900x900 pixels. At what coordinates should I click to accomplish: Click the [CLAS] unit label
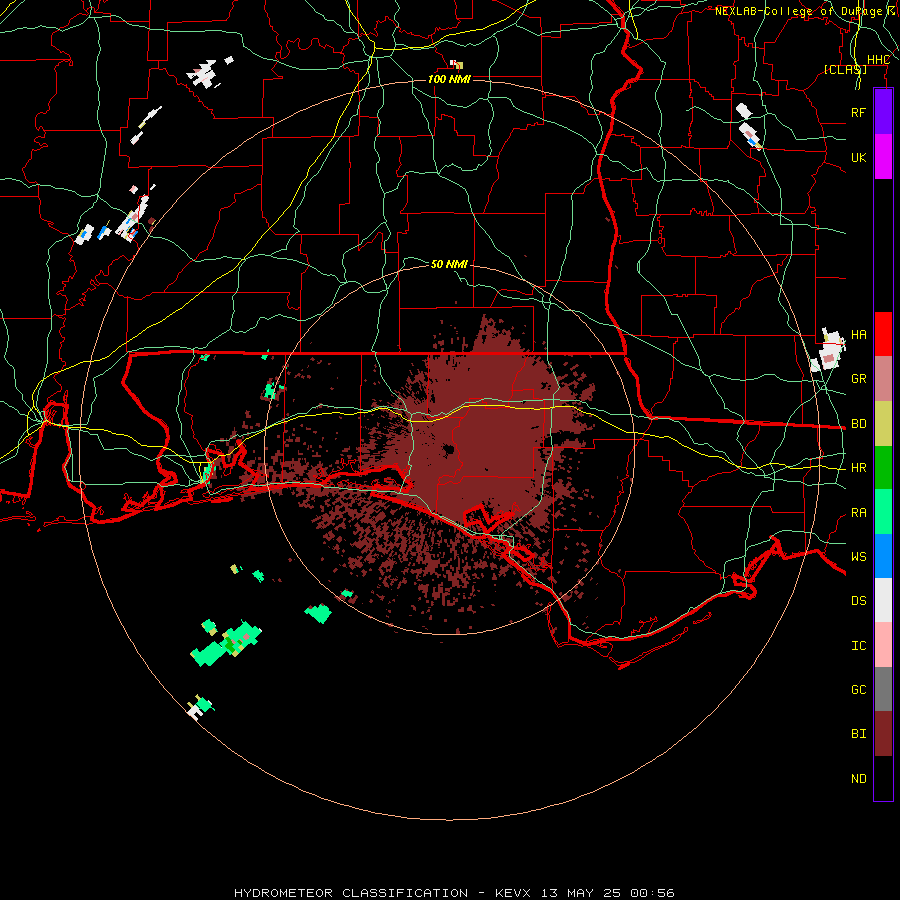(845, 69)
